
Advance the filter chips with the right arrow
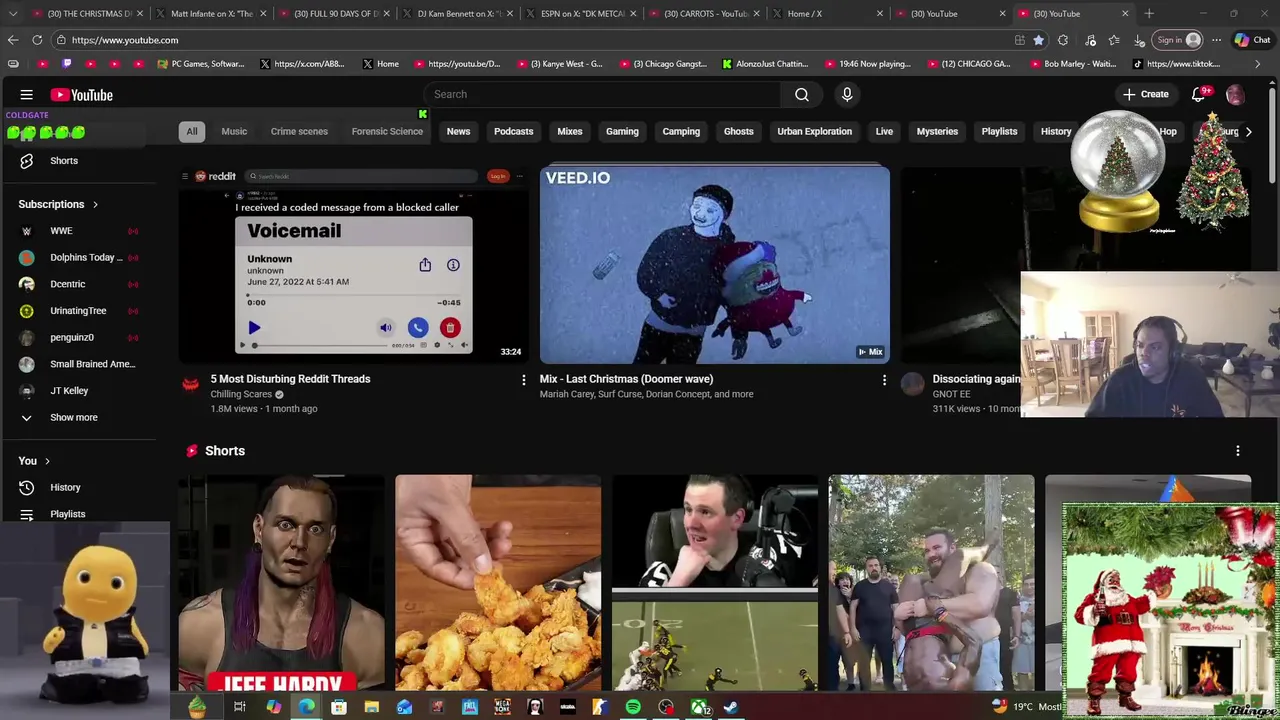(x=1248, y=131)
